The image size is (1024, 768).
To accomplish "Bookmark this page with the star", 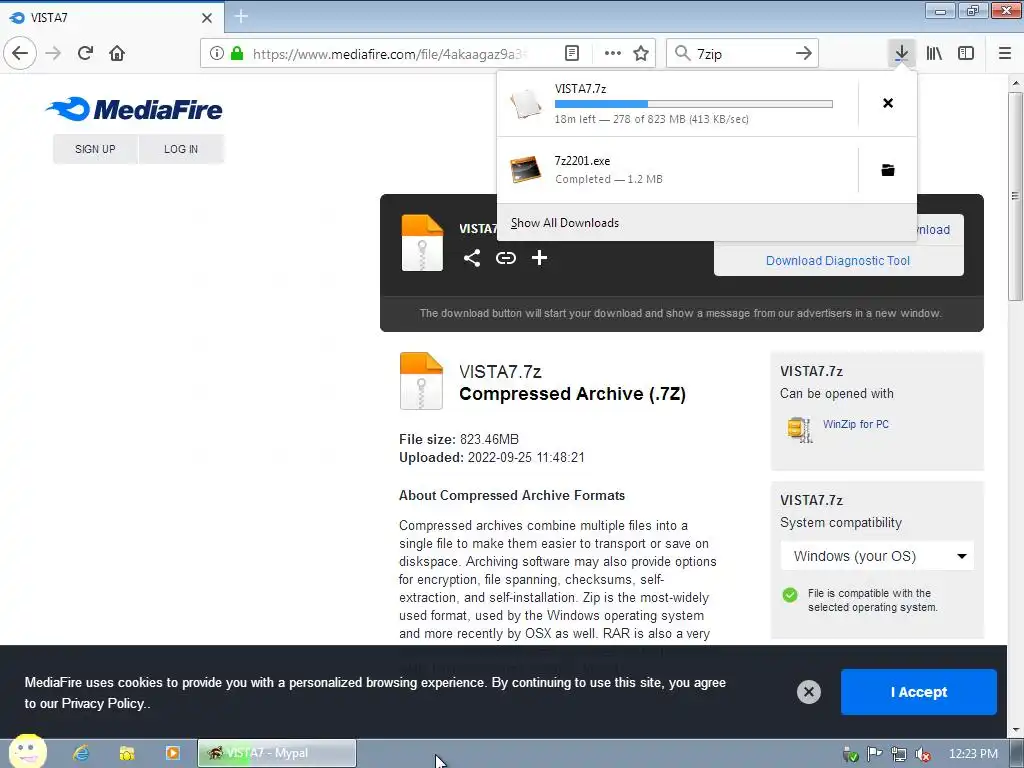I will click(641, 53).
